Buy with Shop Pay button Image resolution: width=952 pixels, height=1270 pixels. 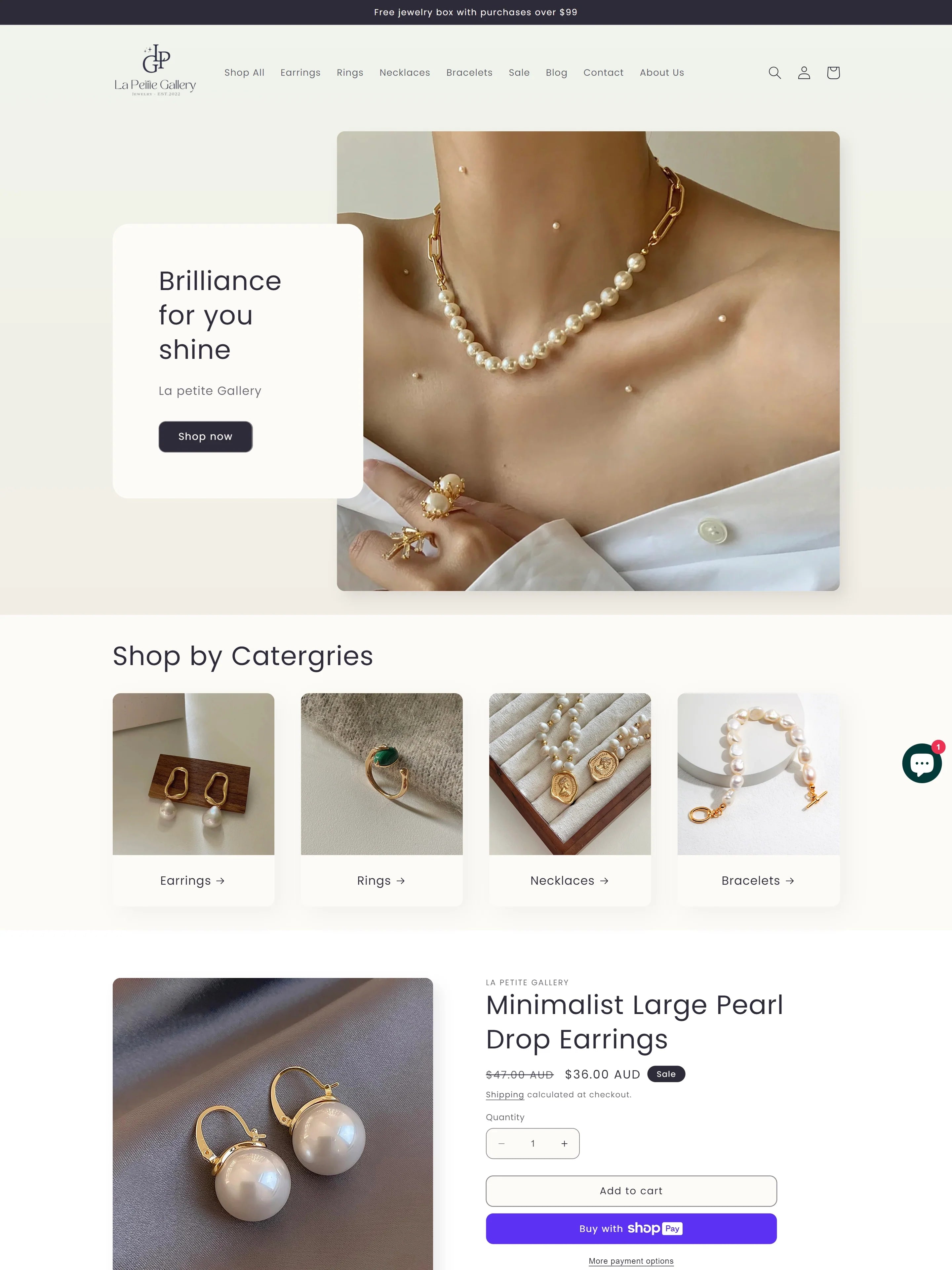[x=631, y=1229]
